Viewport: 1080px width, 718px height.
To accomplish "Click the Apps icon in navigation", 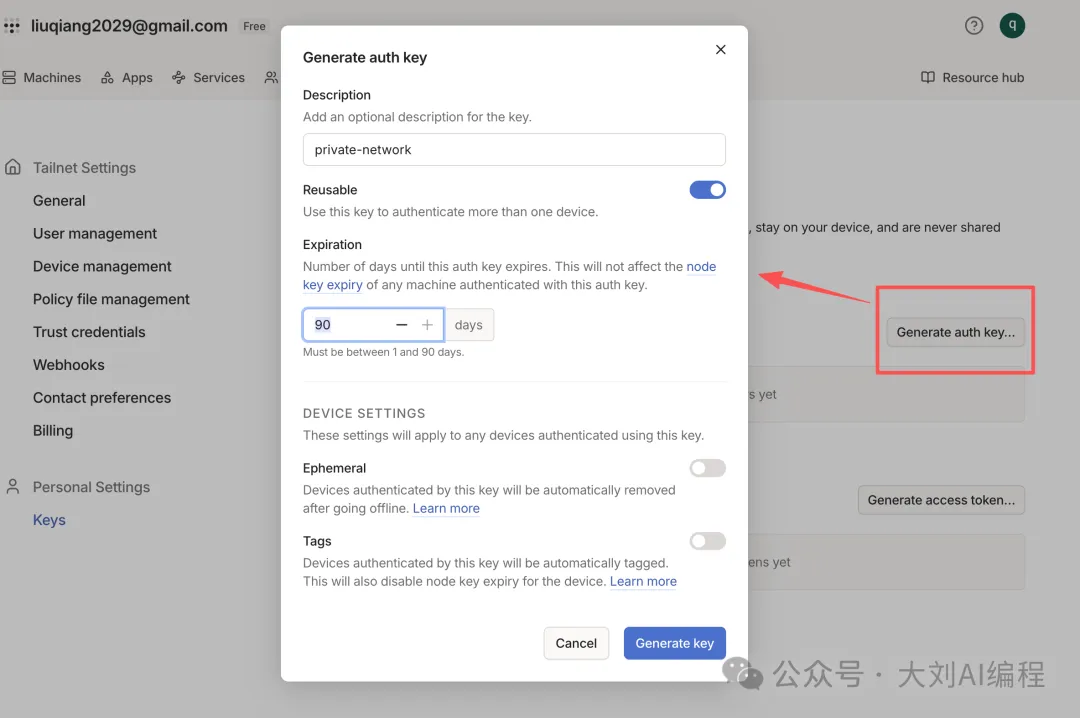I will [107, 78].
